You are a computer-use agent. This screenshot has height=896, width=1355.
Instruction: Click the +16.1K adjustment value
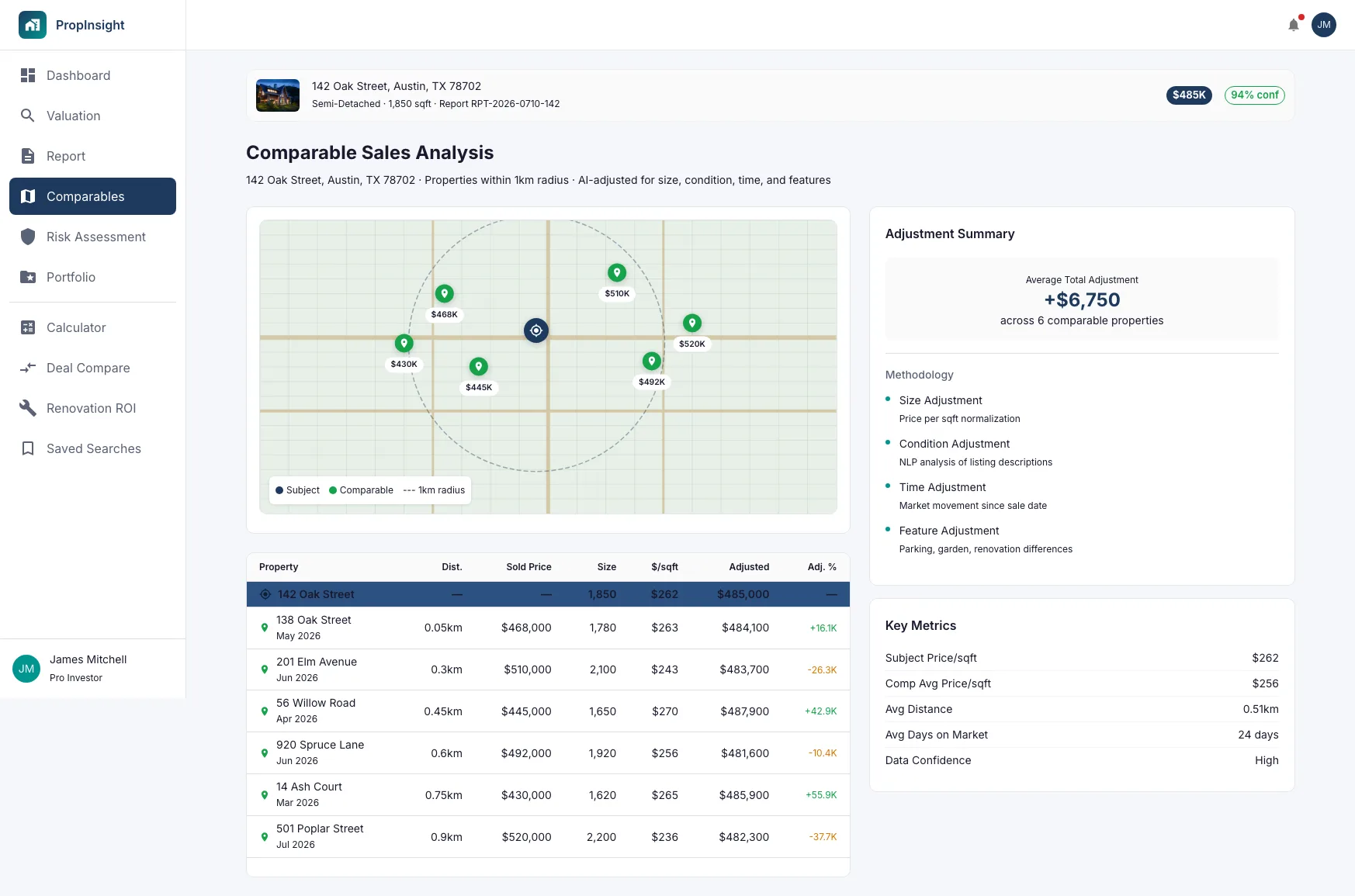point(823,628)
